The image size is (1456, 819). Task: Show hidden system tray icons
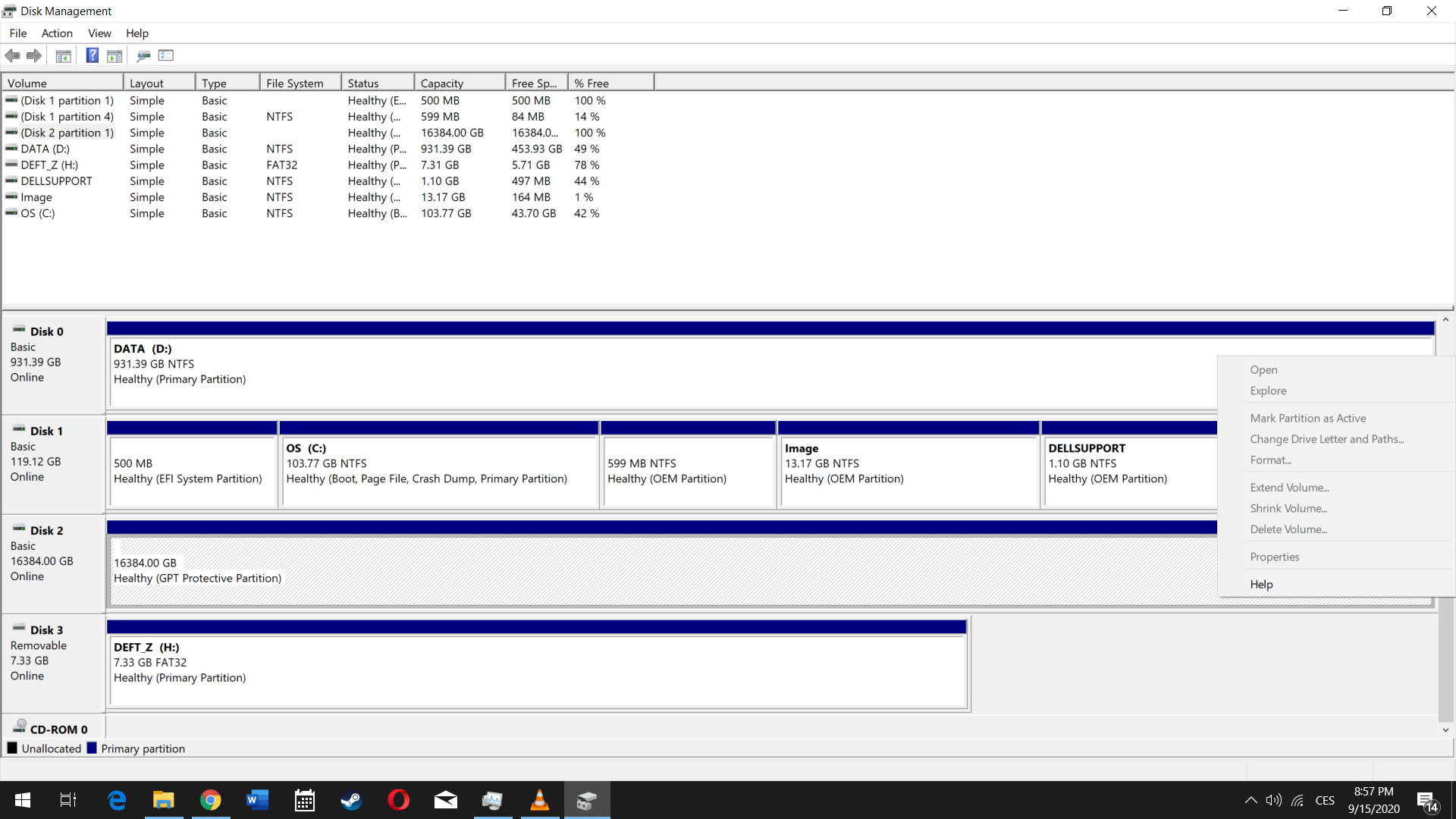1250,800
